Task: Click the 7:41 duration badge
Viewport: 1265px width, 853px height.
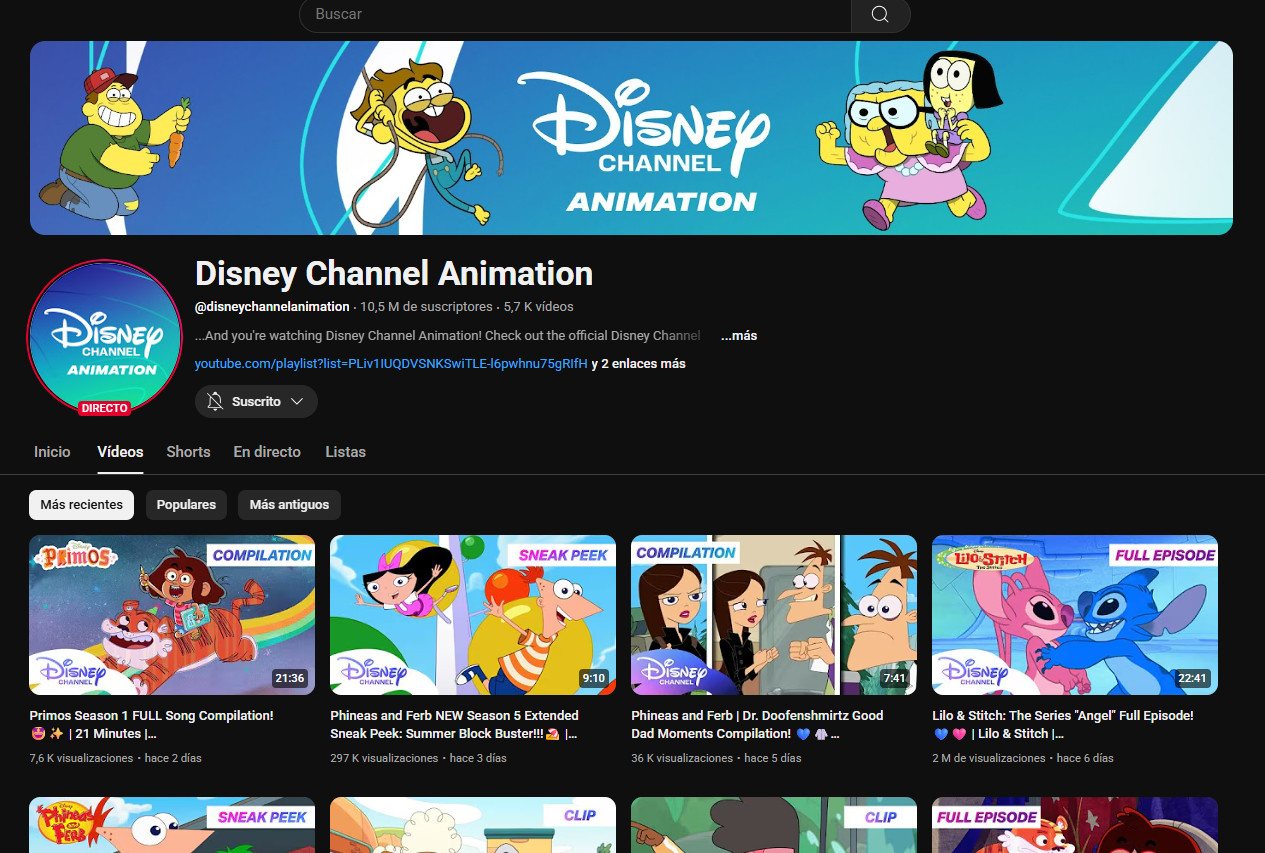Action: (x=895, y=678)
